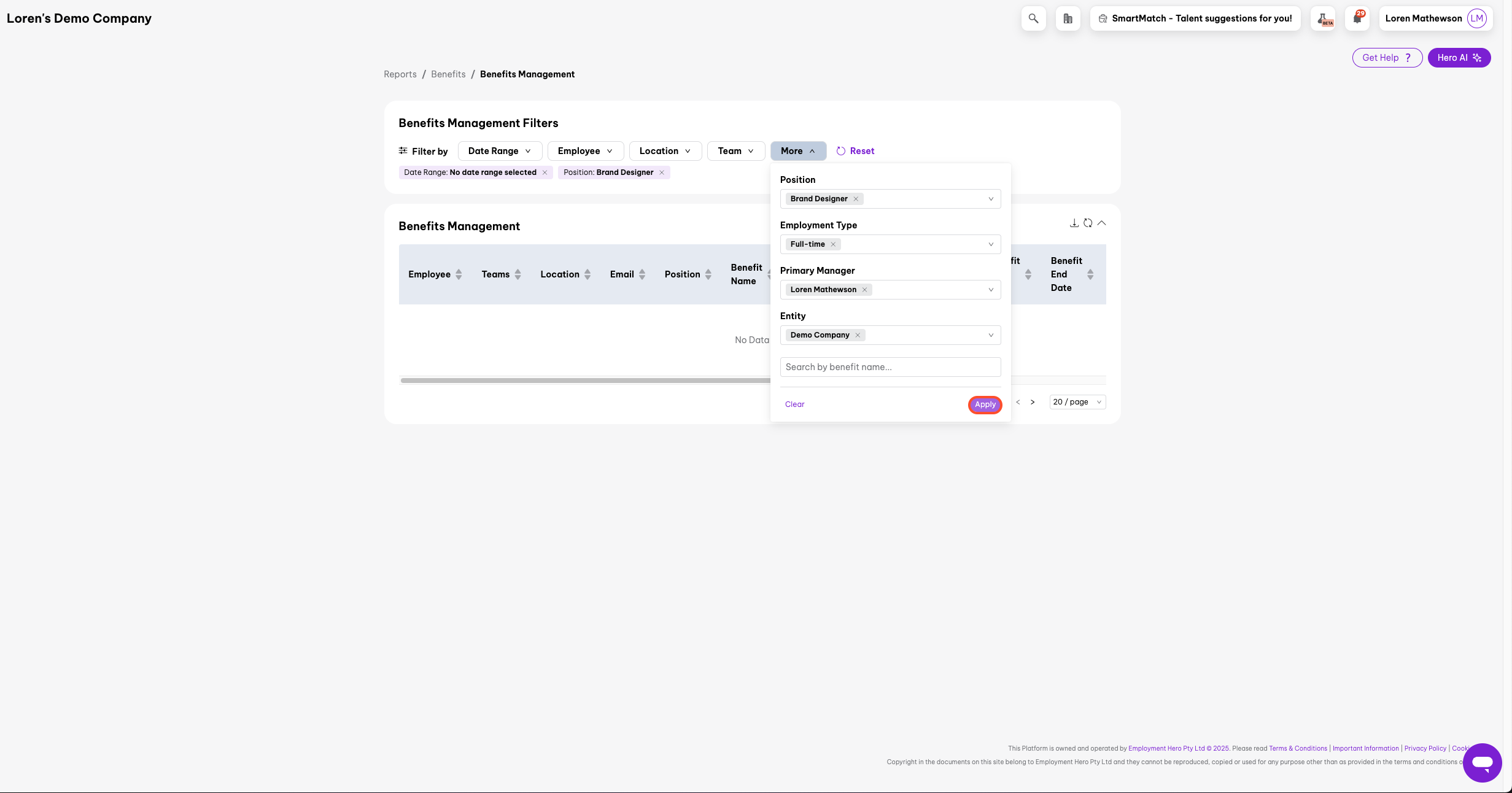Open the chat support bubble

pyautogui.click(x=1482, y=762)
